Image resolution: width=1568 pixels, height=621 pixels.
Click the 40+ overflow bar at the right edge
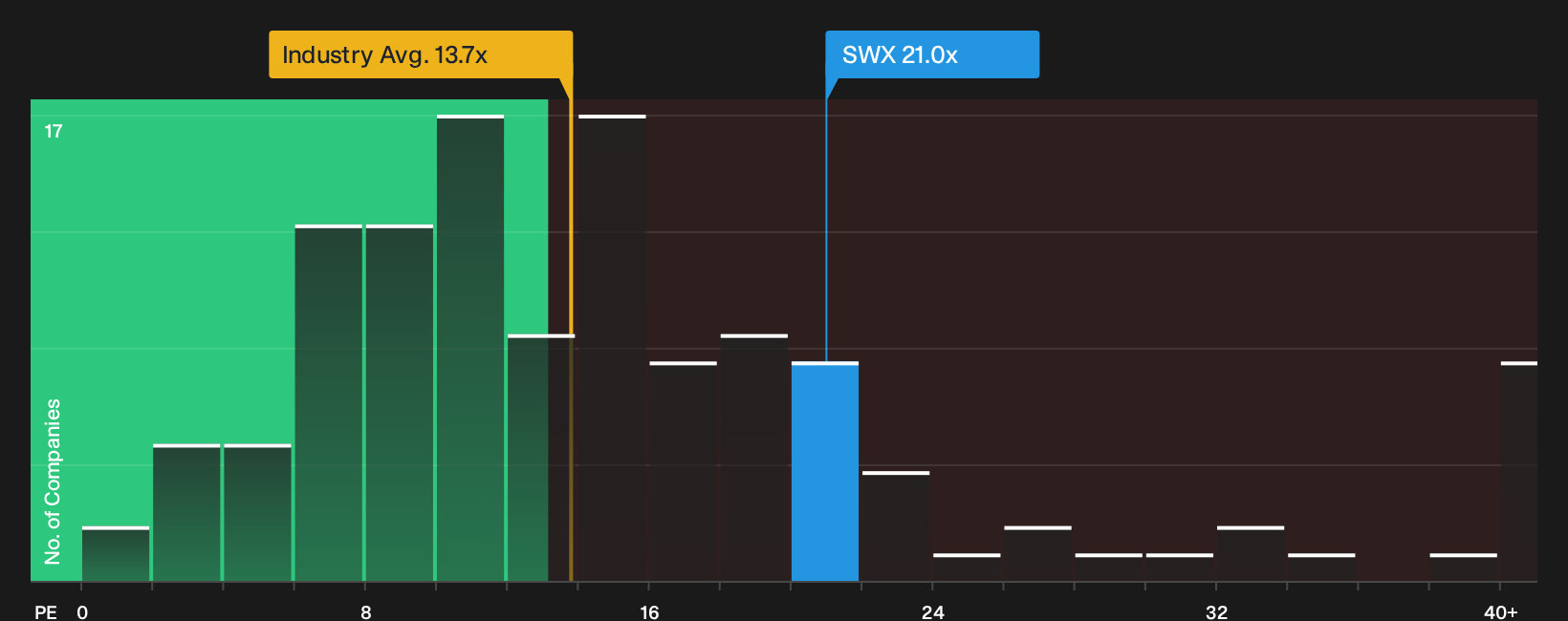coord(1519,472)
